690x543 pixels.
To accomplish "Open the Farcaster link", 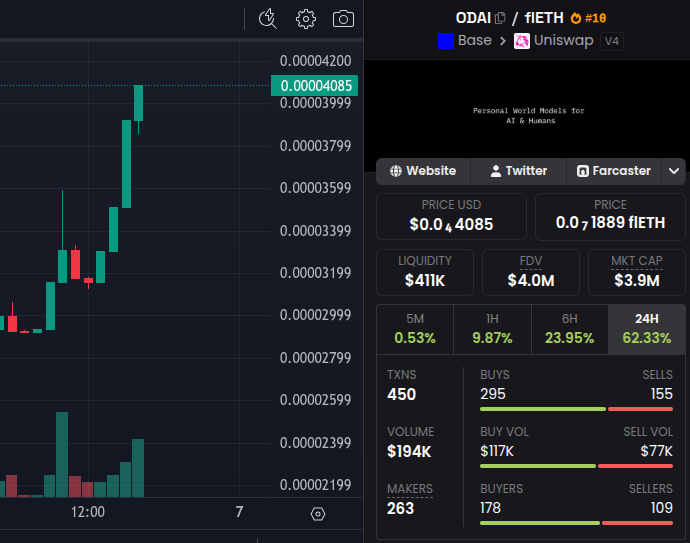I will (x=614, y=171).
